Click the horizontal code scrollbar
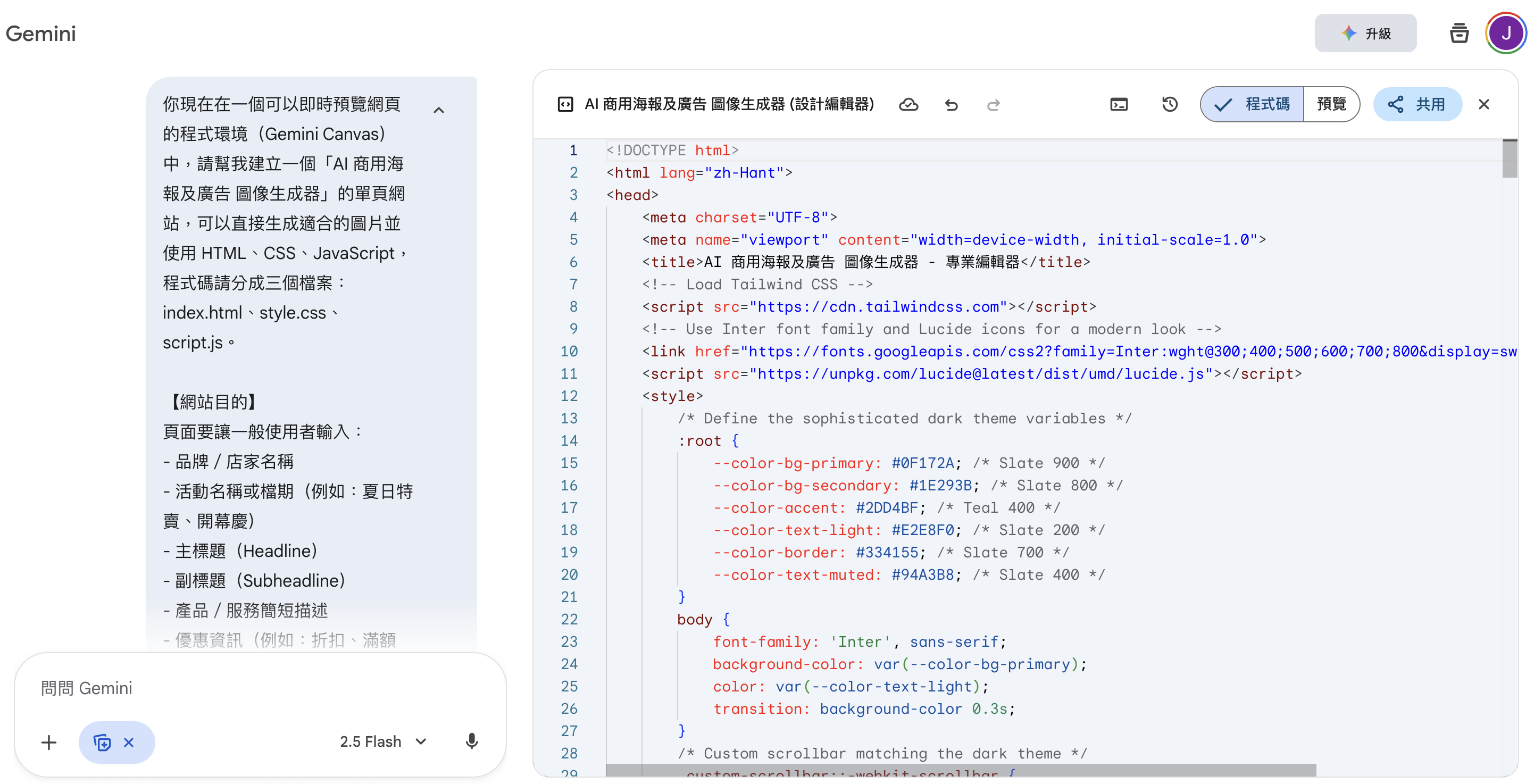This screenshot has height=784, width=1534. 960,770
